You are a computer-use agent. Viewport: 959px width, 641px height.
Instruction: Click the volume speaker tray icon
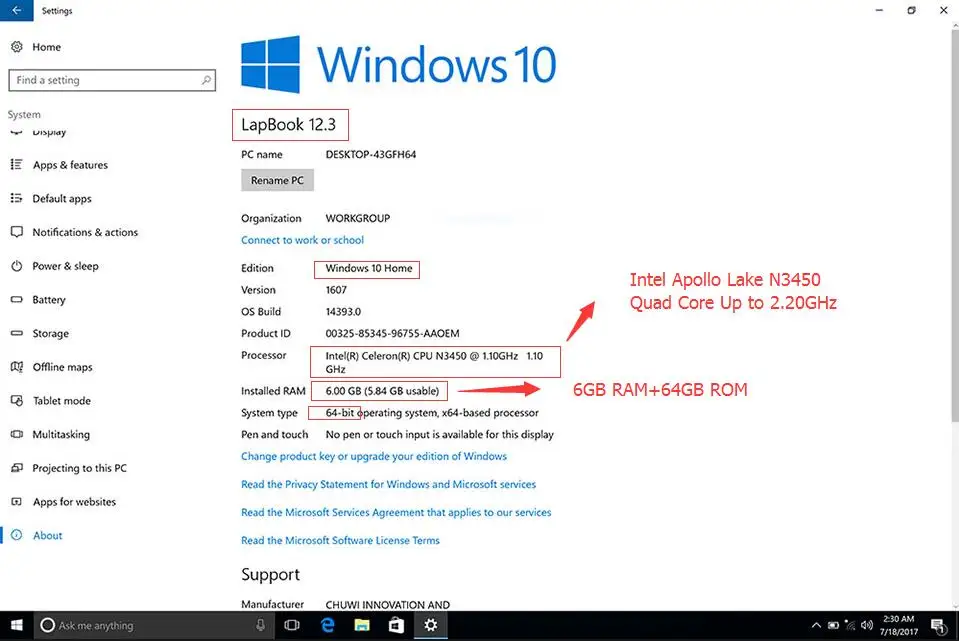coord(867,625)
